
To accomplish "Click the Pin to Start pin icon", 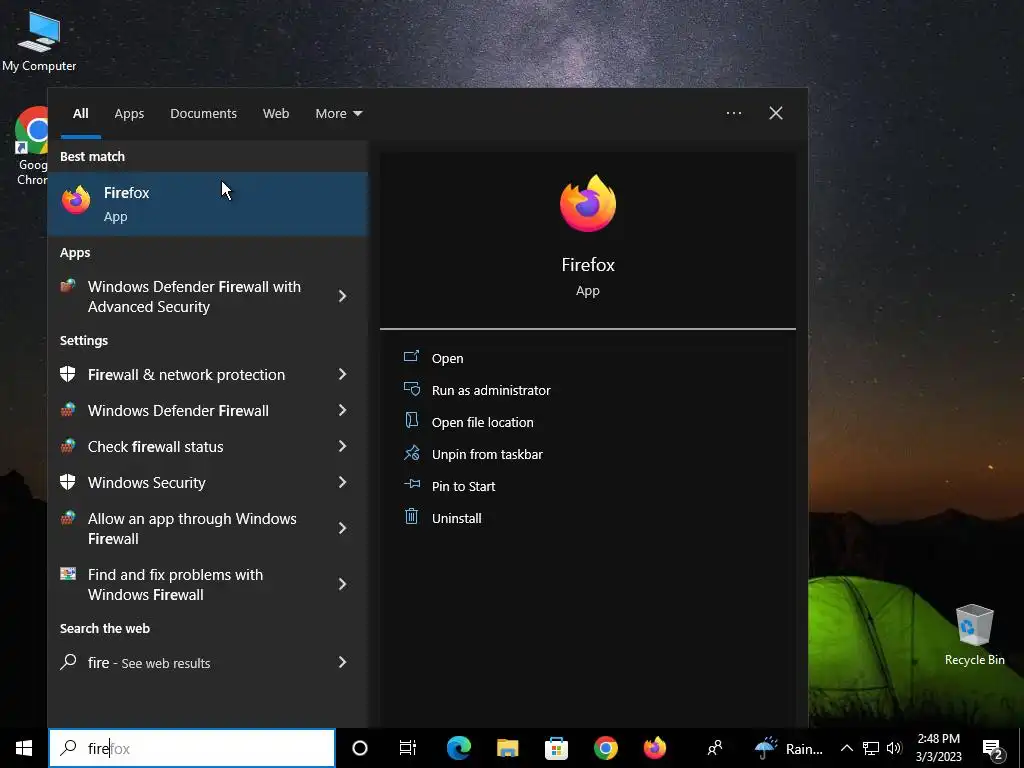I will (411, 485).
